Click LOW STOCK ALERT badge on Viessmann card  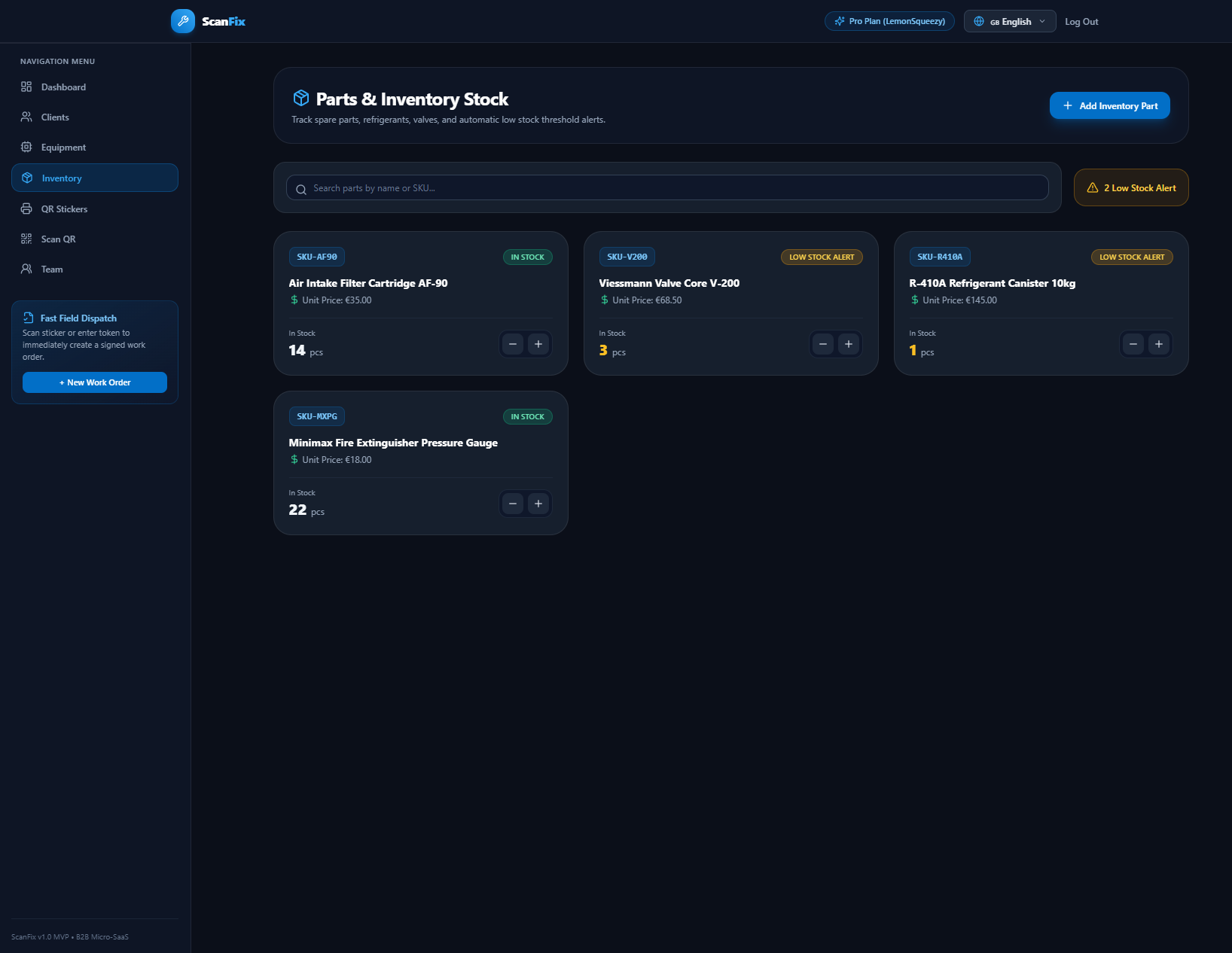click(x=822, y=257)
